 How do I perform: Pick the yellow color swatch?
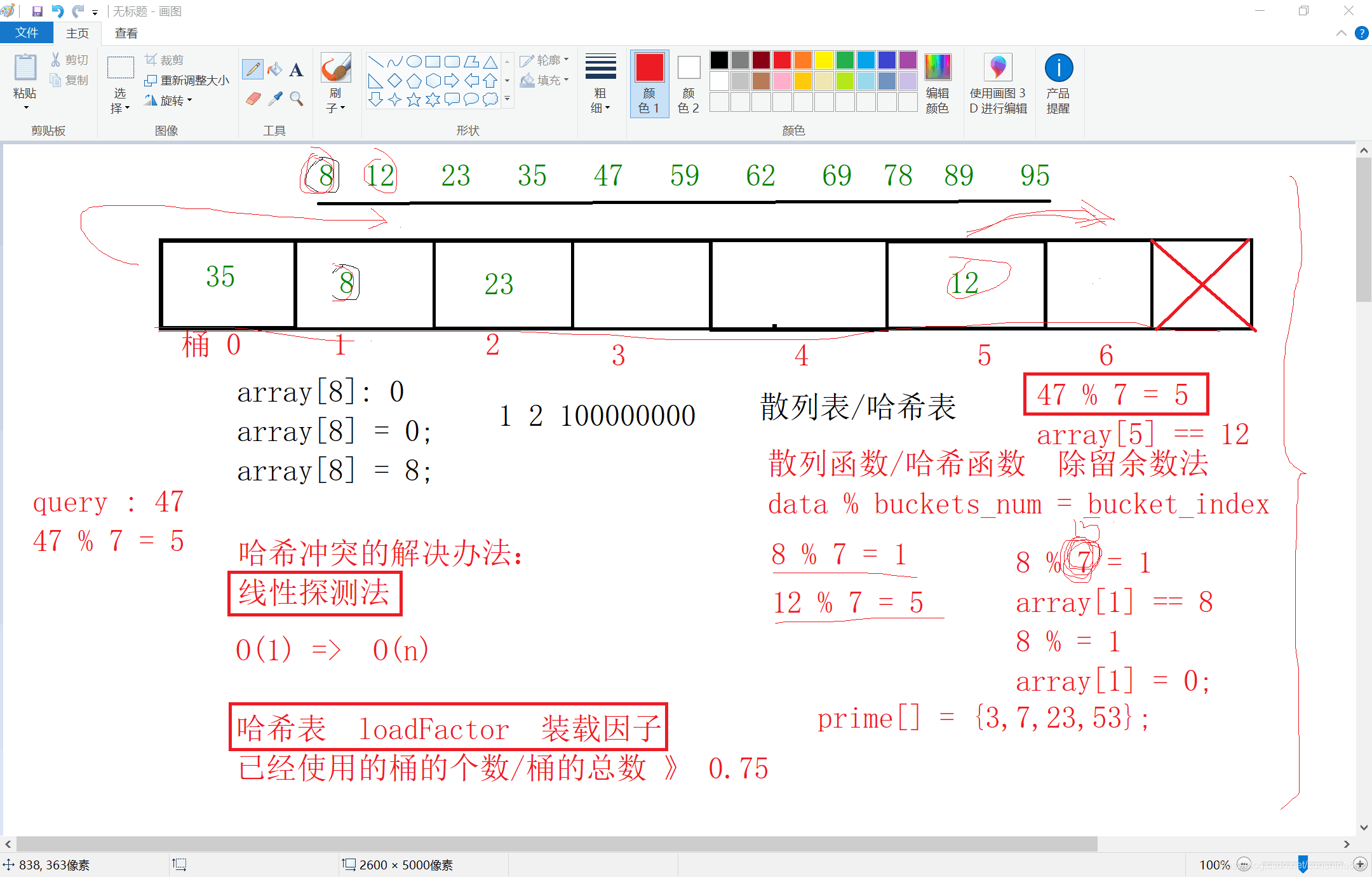(x=824, y=60)
